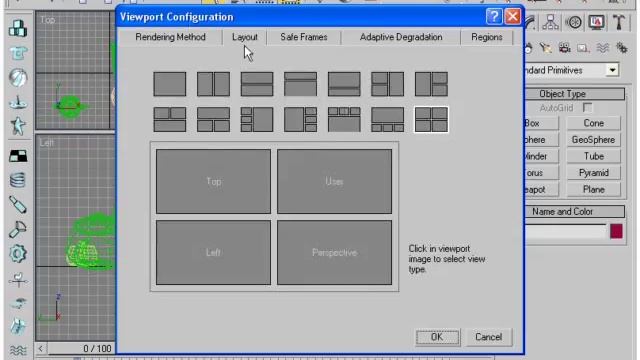This screenshot has width=640, height=360.
Task: Choose layout with three small viewports on bottom
Action: click(387, 120)
